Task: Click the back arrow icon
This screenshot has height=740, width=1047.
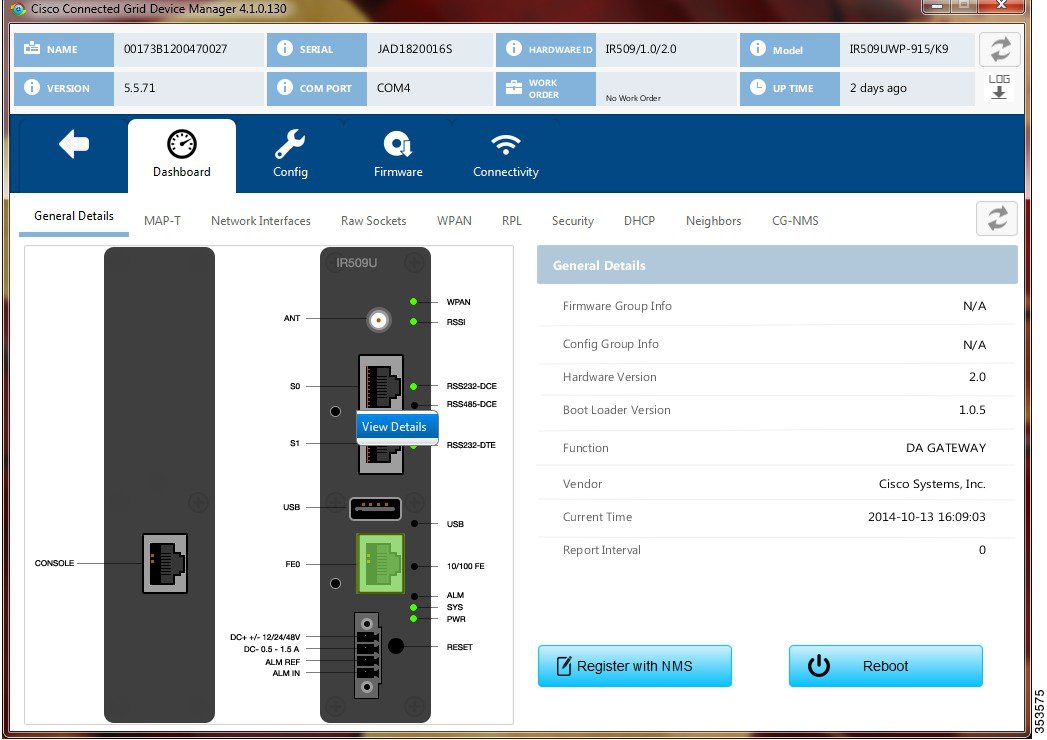Action: coord(73,144)
